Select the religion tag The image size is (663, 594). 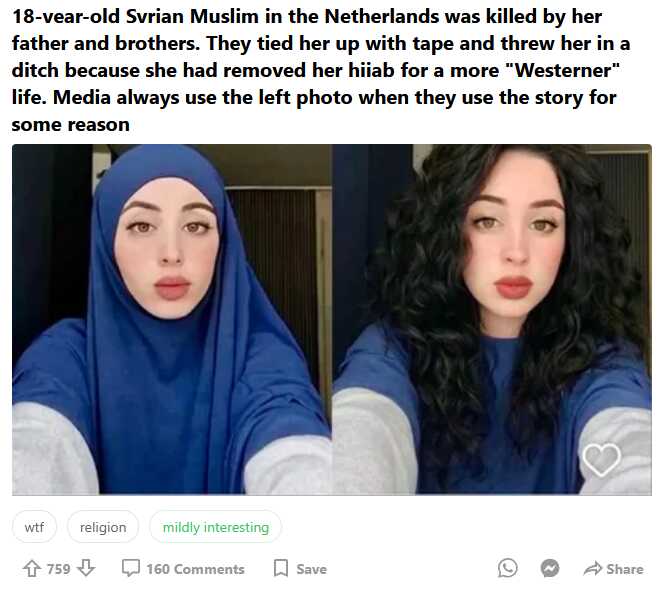(x=103, y=527)
